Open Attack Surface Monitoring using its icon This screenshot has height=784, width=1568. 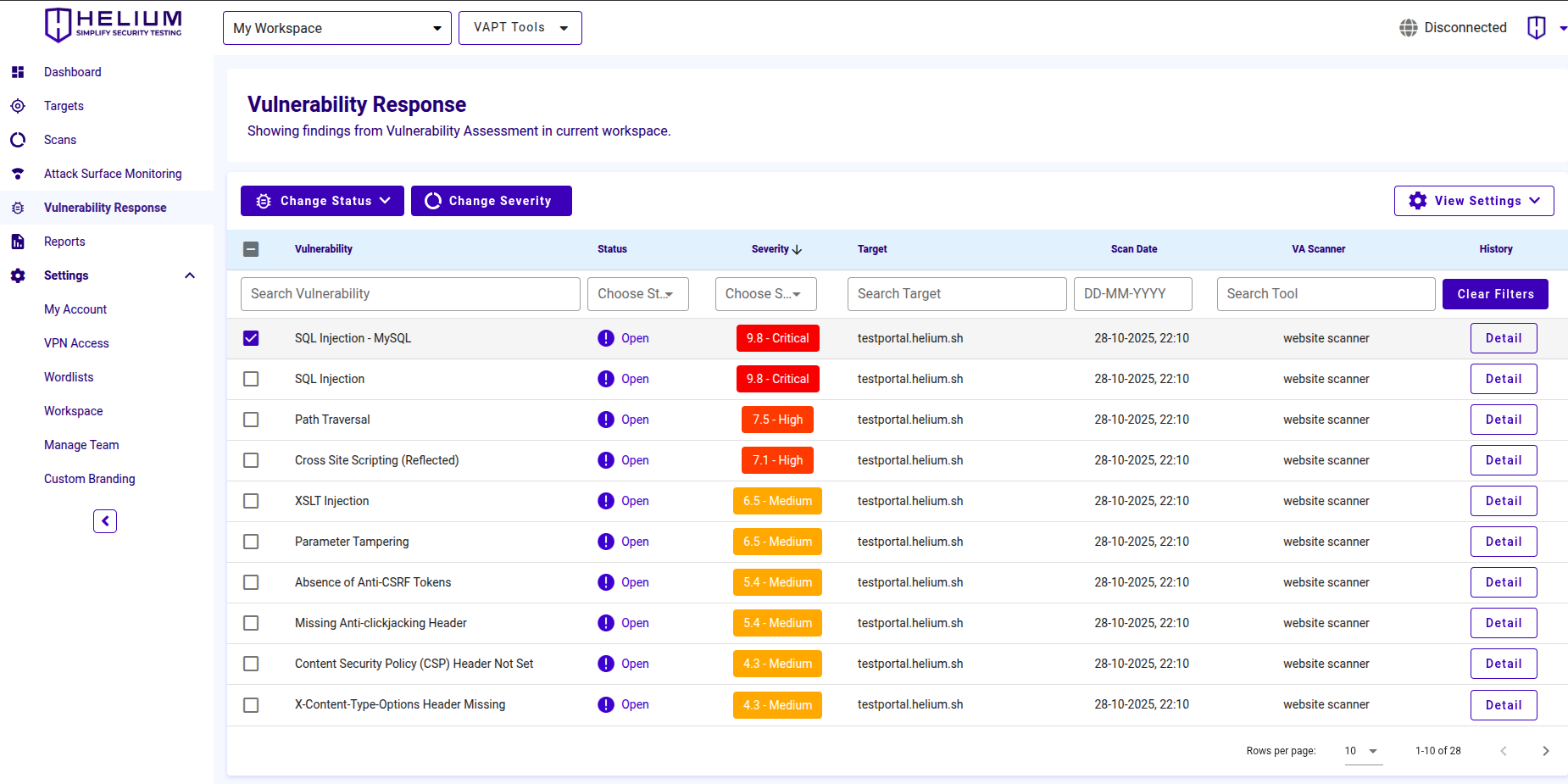[x=18, y=174]
